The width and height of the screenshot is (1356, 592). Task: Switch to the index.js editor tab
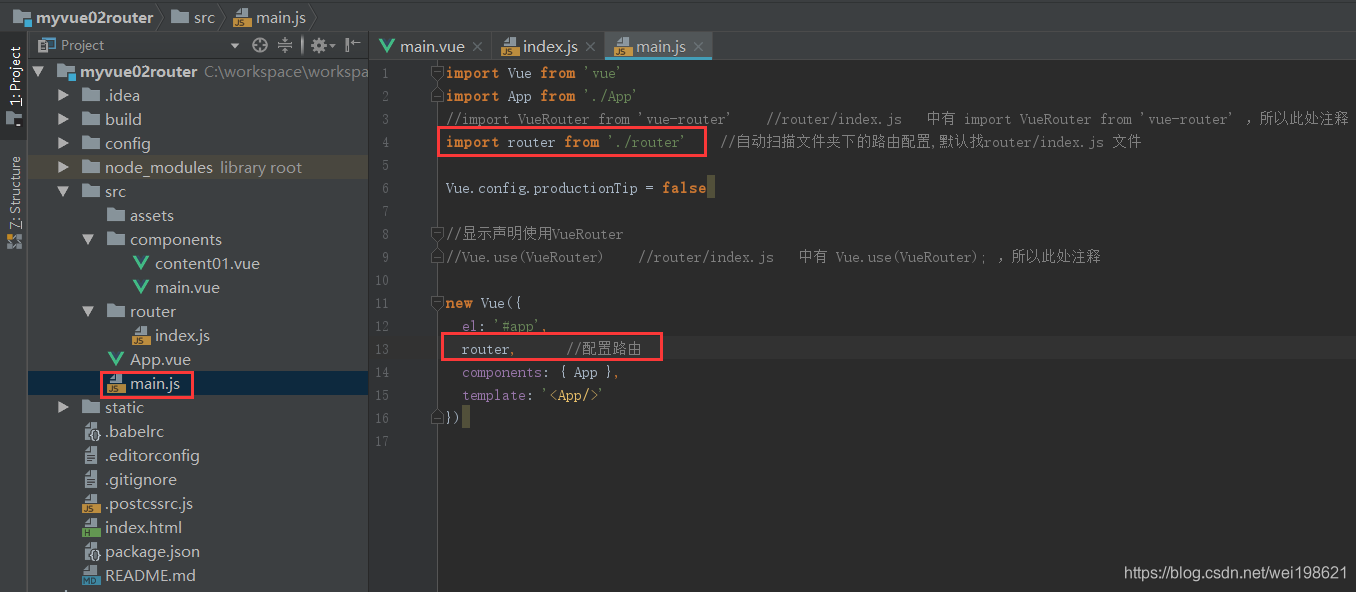point(549,46)
